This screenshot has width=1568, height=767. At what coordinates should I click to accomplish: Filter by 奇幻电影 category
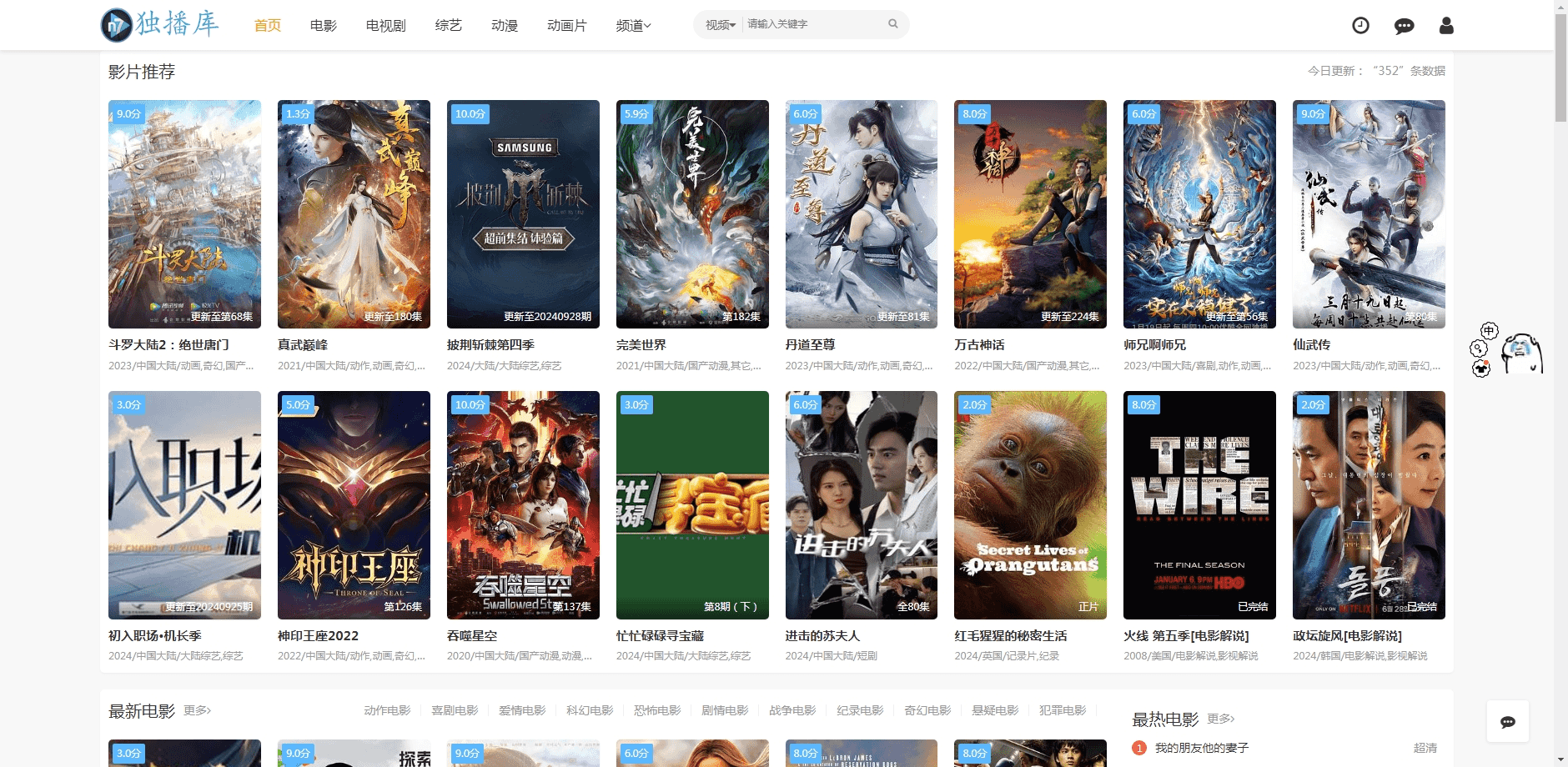[927, 710]
